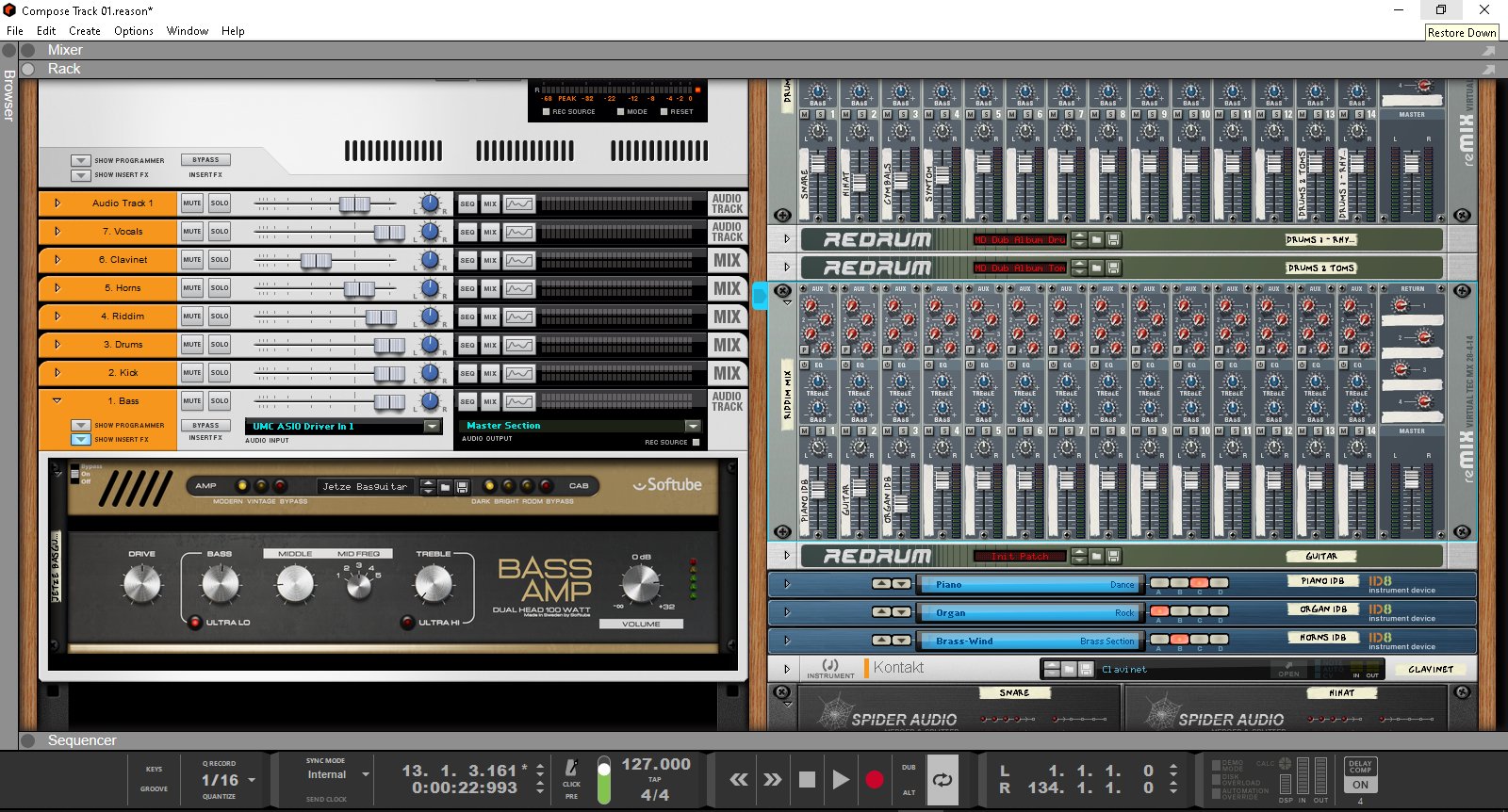Open the Create menu
Image resolution: width=1508 pixels, height=812 pixels.
point(85,31)
